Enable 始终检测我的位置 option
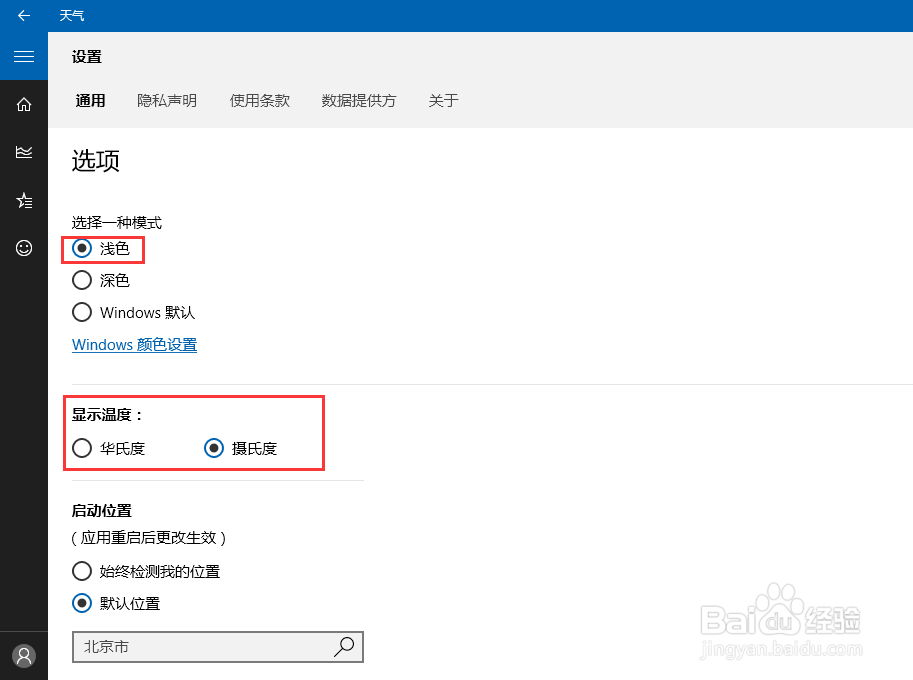Viewport: 913px width, 680px height. click(82, 571)
